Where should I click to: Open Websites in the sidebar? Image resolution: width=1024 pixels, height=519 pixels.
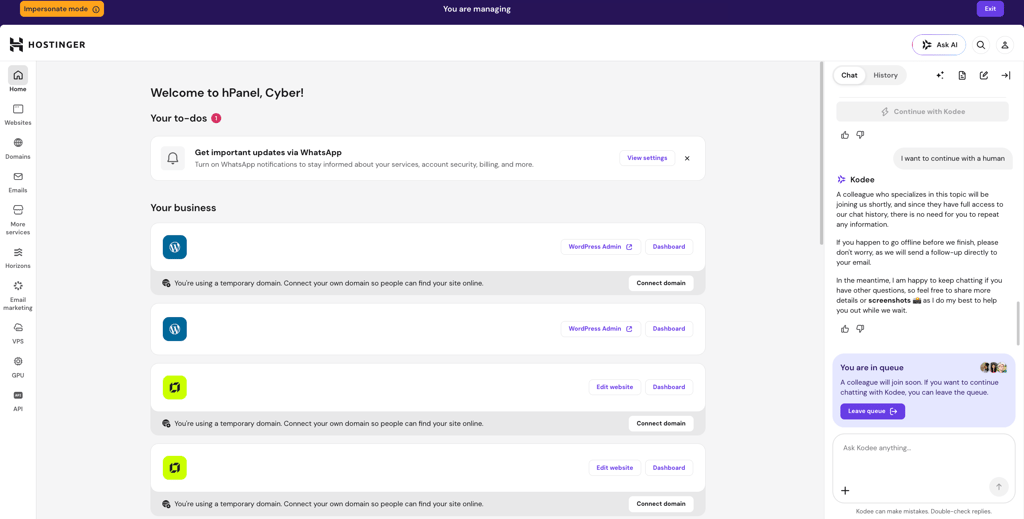tap(18, 114)
